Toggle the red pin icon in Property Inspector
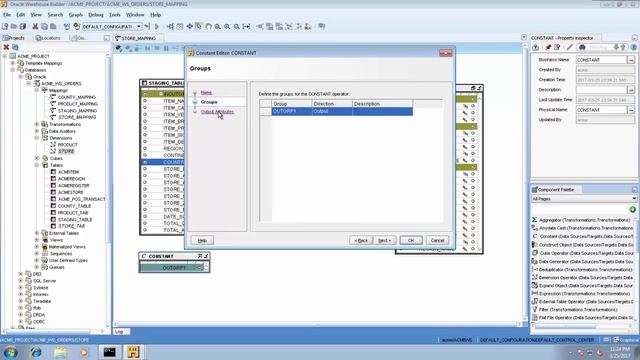This screenshot has width=640, height=360. tap(548, 47)
